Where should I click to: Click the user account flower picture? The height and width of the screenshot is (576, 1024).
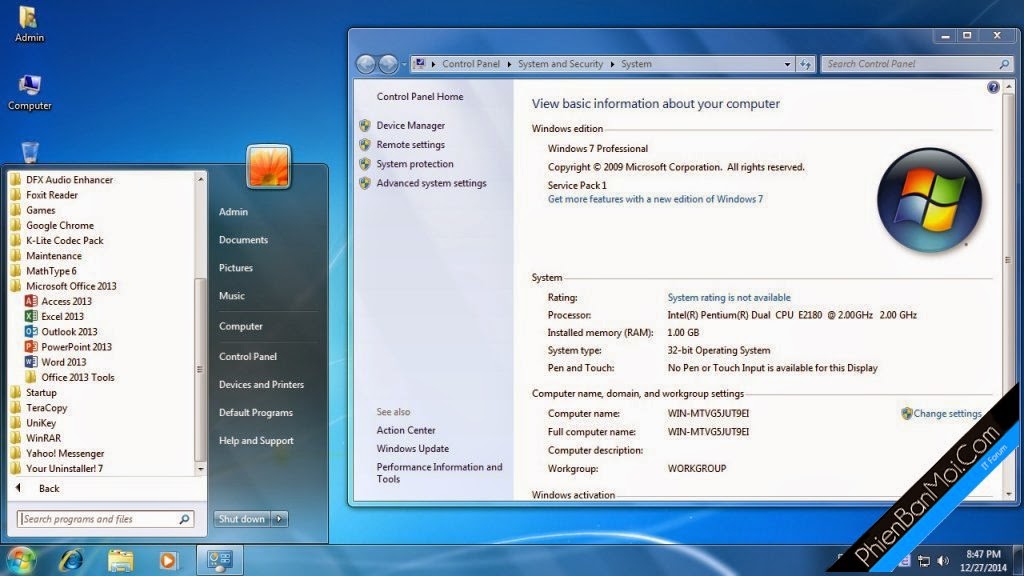pos(268,167)
